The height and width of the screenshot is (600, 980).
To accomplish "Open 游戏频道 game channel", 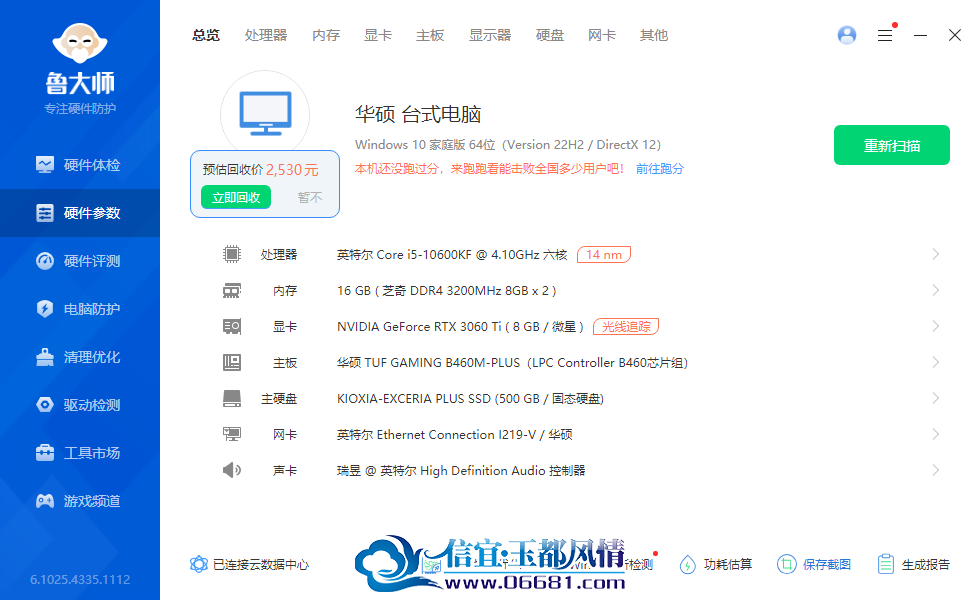I will pyautogui.click(x=79, y=501).
